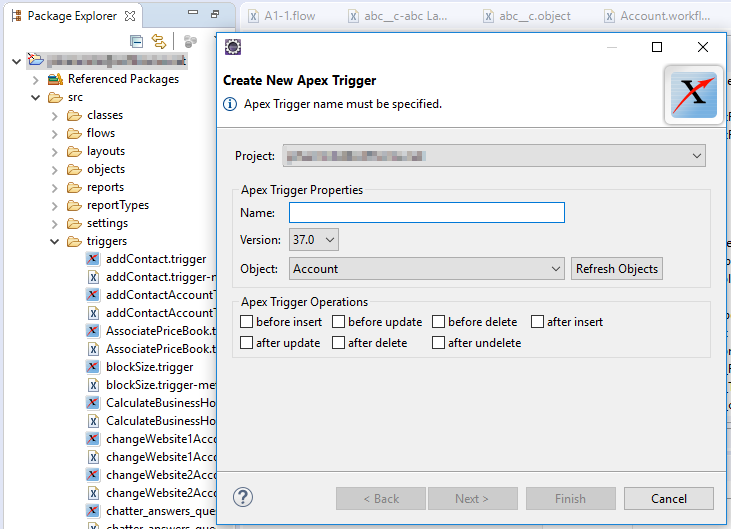Expand the classes folder
731x529 pixels.
pyautogui.click(x=55, y=116)
